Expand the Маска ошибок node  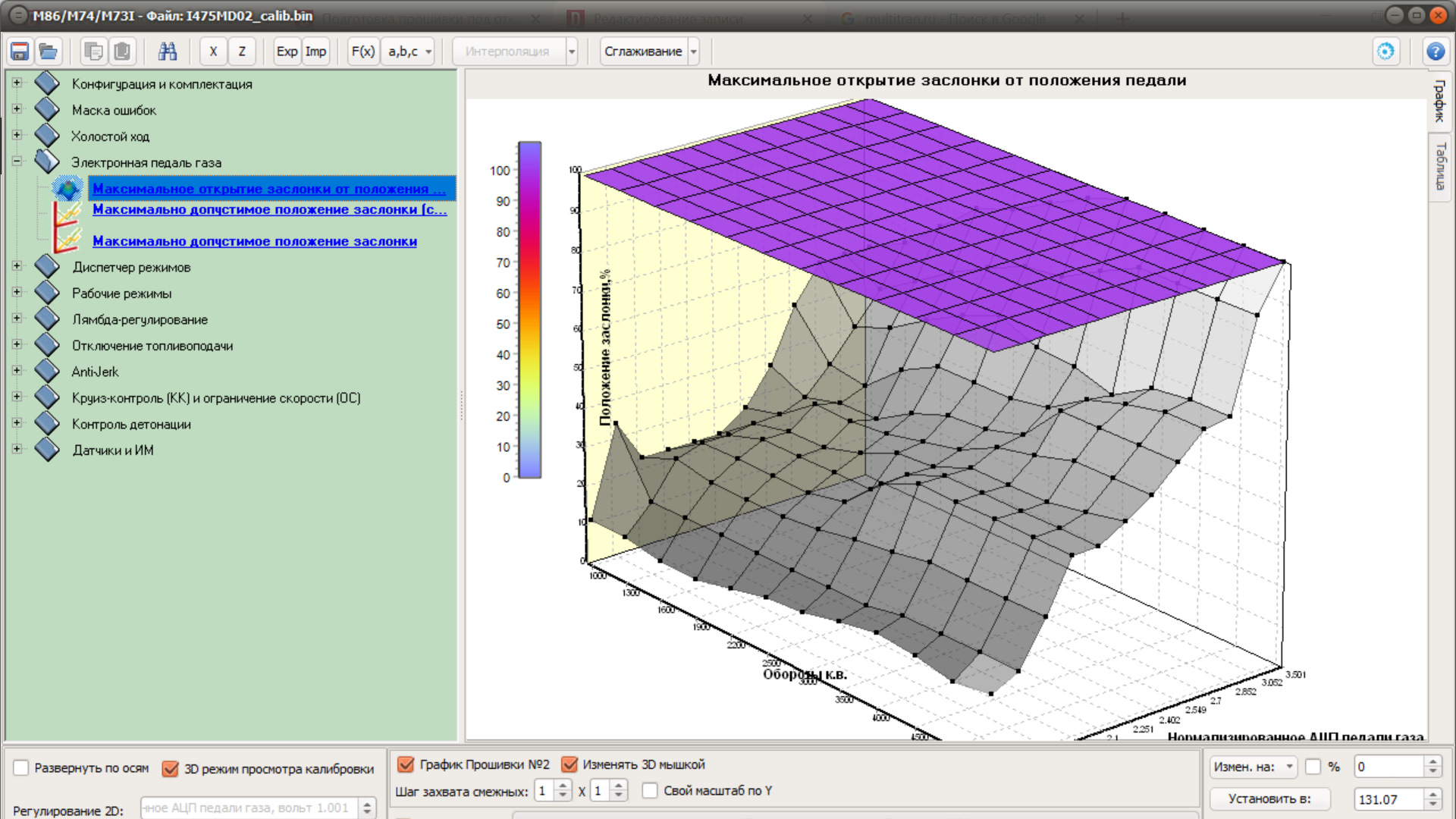[x=17, y=109]
